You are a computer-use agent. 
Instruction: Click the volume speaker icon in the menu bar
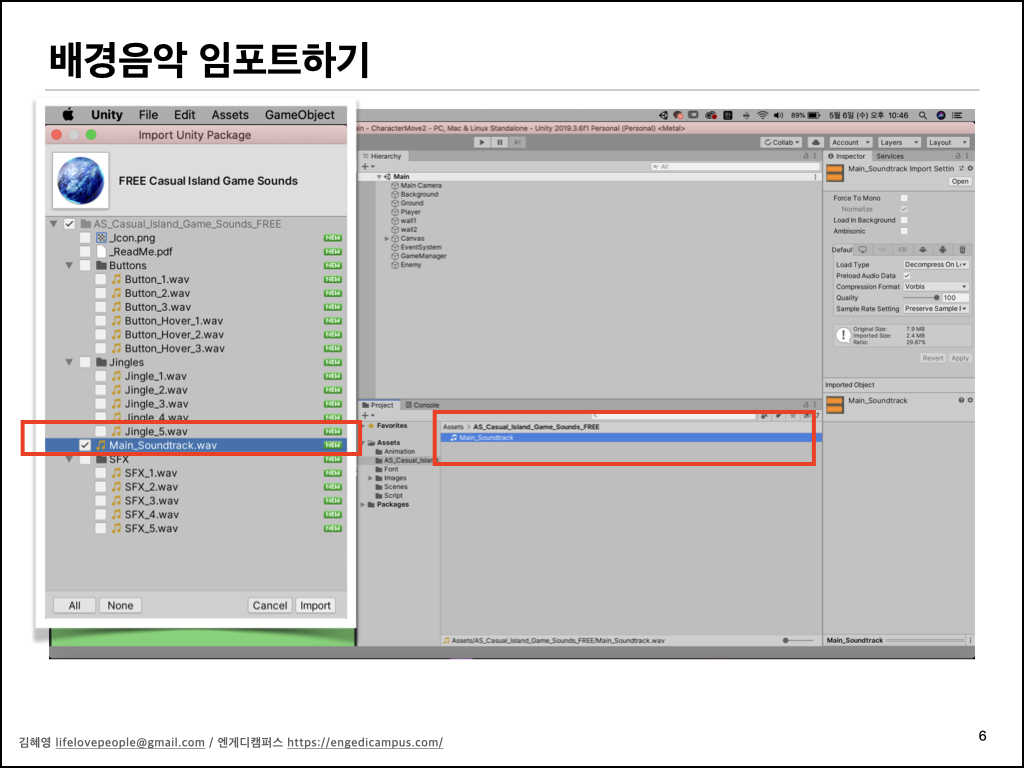[778, 115]
